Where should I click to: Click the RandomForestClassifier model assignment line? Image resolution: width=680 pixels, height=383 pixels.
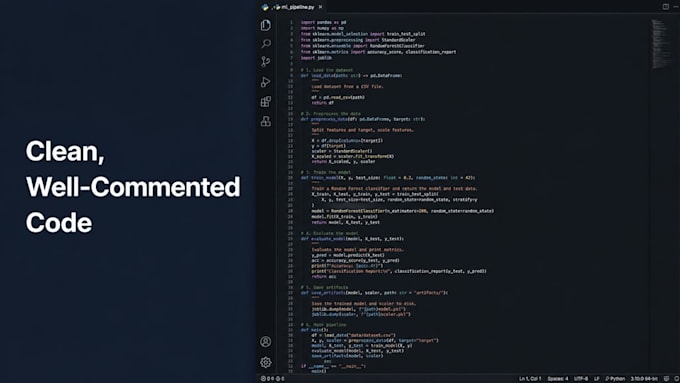(x=402, y=211)
